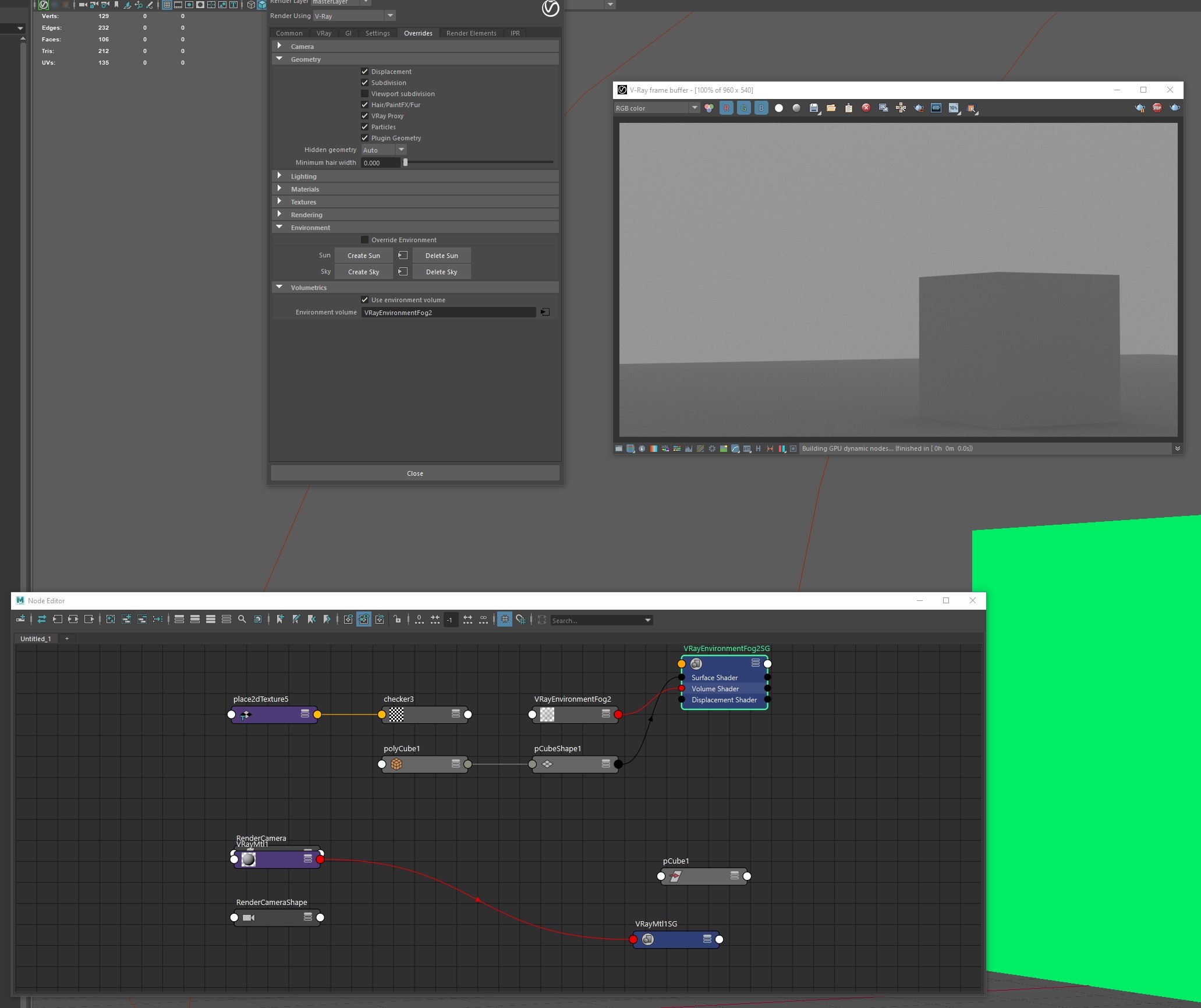
Task: Click the Node Editor magnifier search icon
Action: (x=242, y=619)
